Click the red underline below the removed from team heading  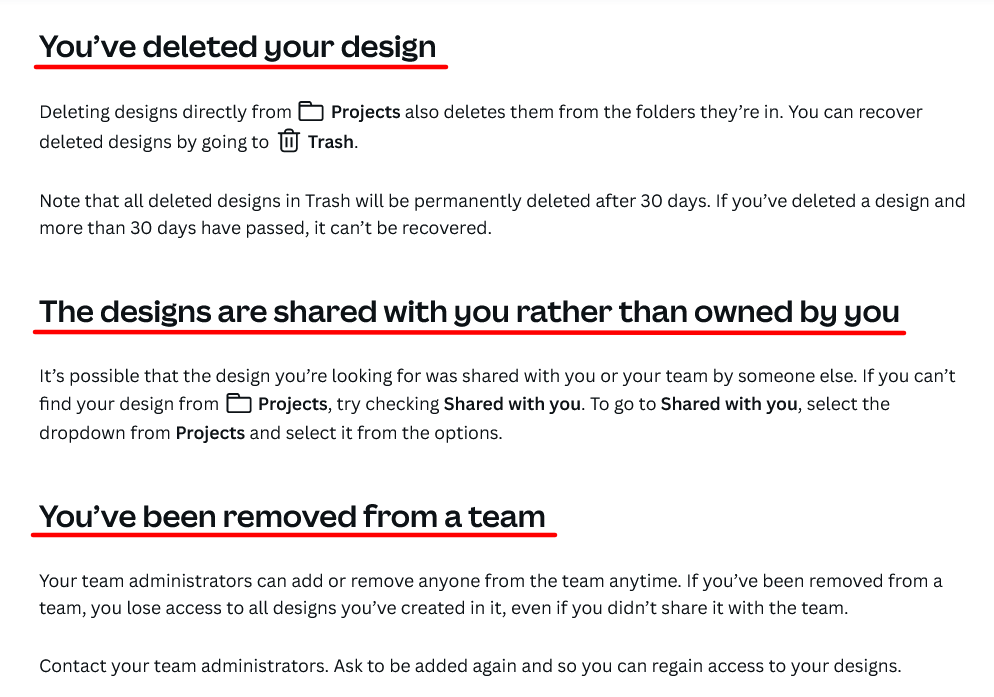(294, 536)
